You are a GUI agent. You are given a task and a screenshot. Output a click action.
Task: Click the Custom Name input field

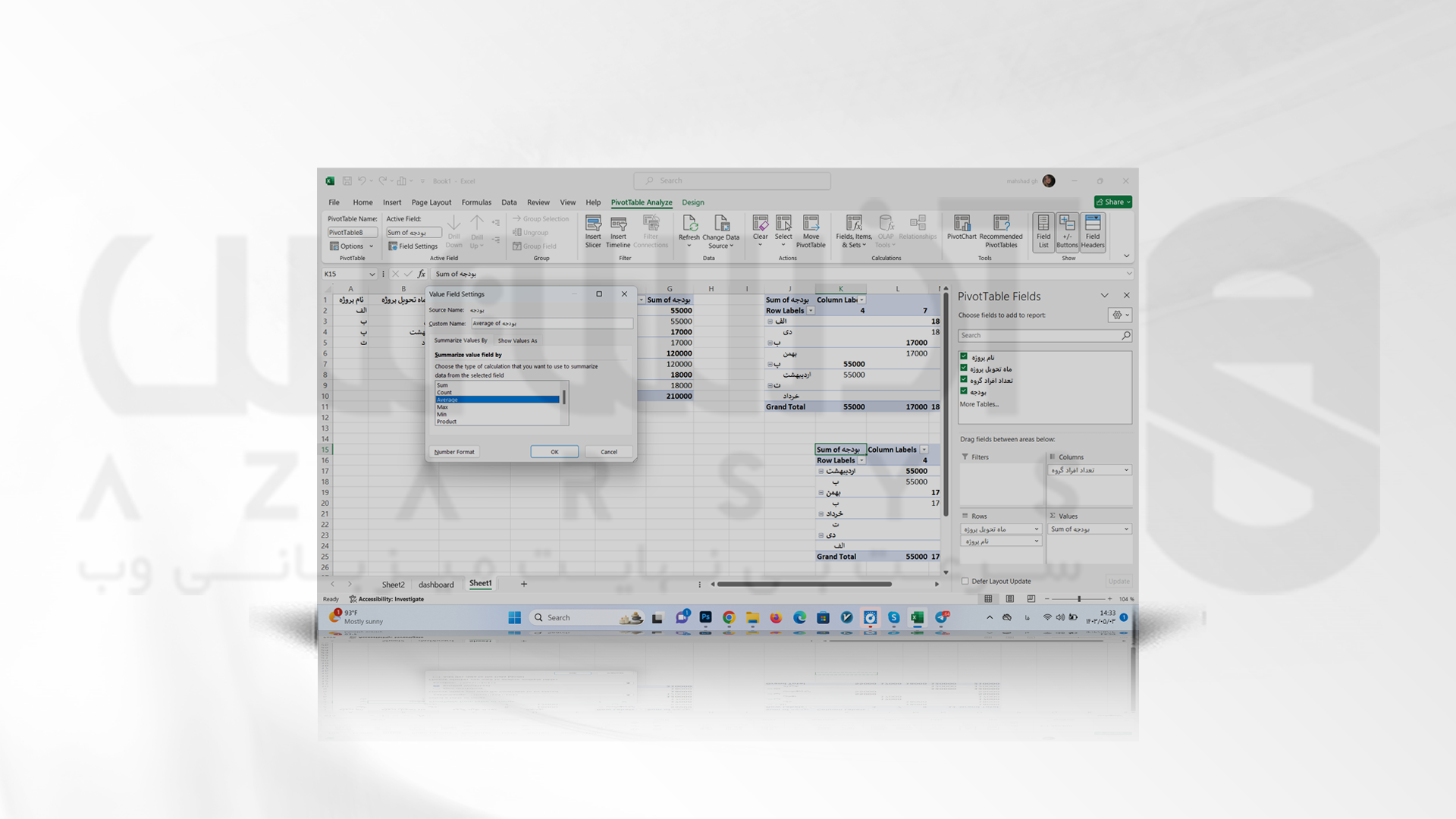click(551, 323)
